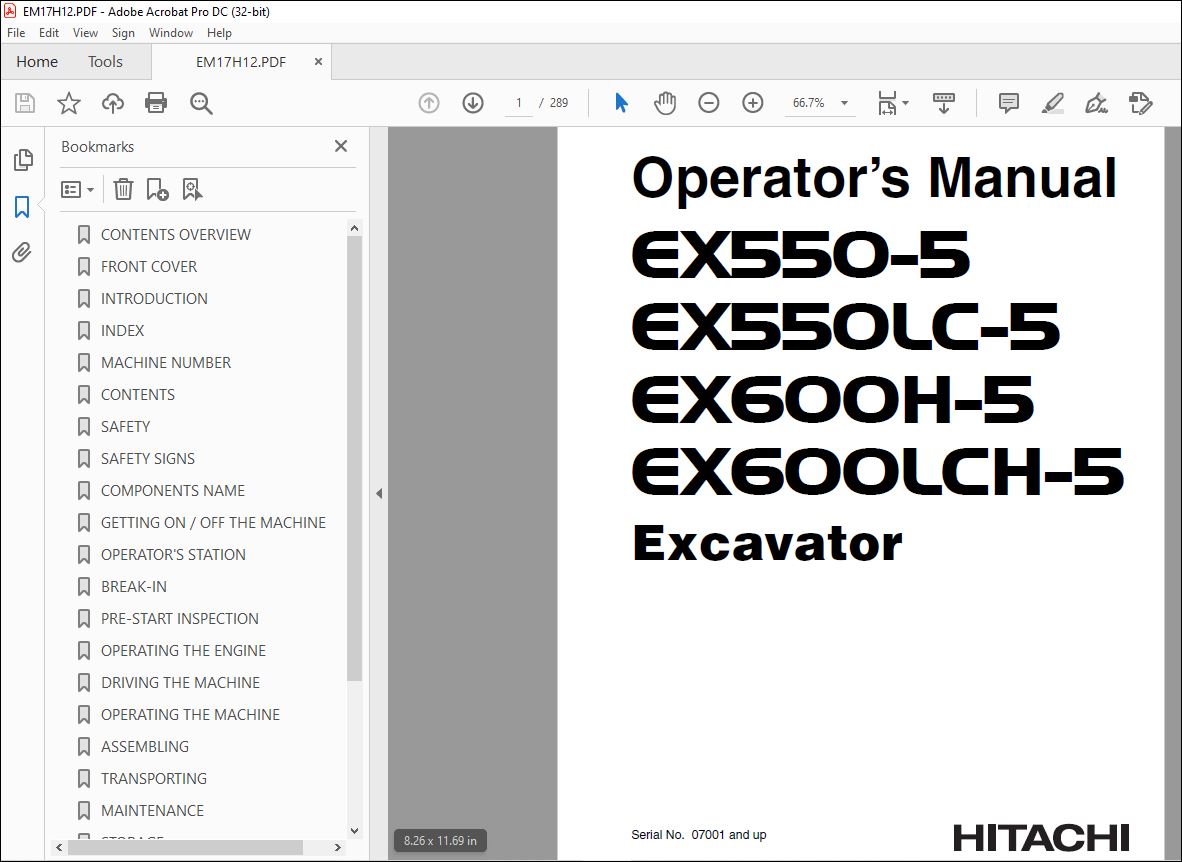Upload file to Document Cloud

click(112, 103)
